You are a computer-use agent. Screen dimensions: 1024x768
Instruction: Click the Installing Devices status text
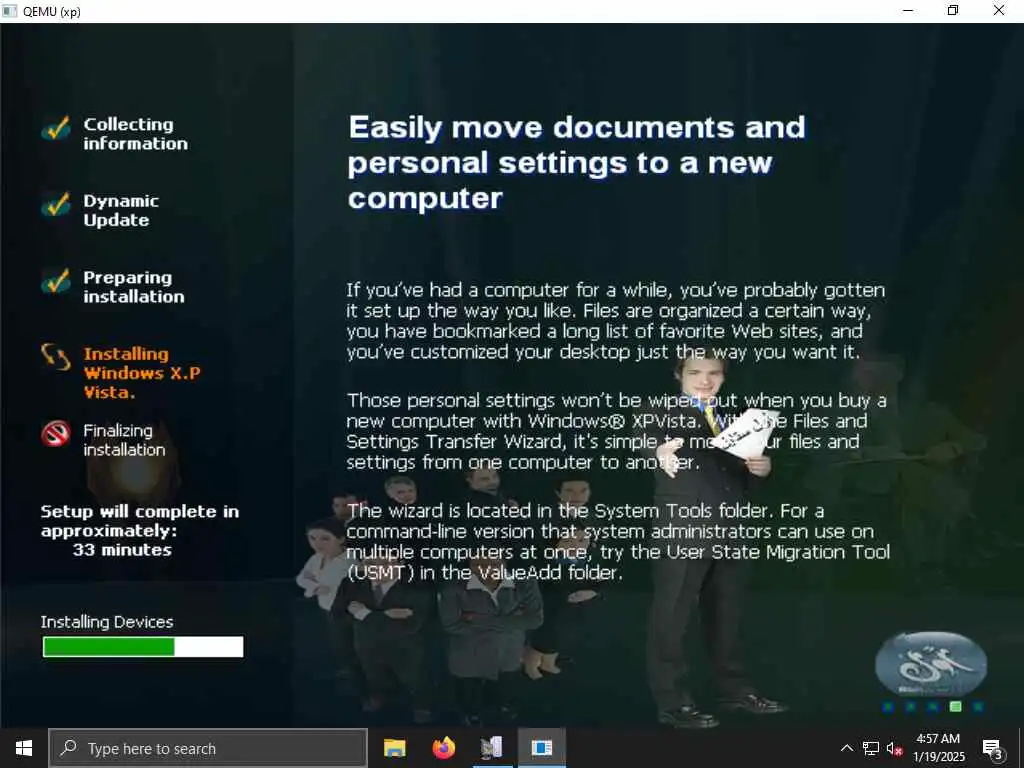coord(107,622)
